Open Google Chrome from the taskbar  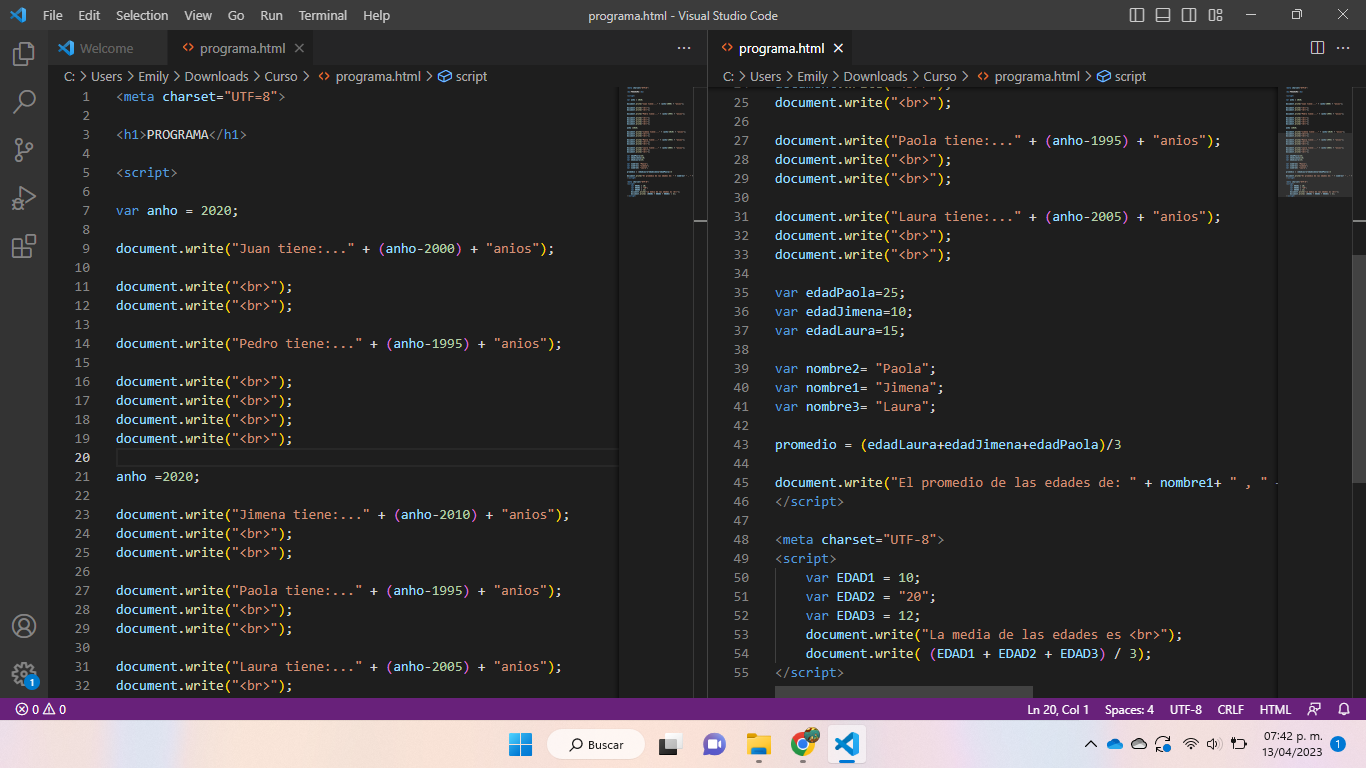(804, 744)
